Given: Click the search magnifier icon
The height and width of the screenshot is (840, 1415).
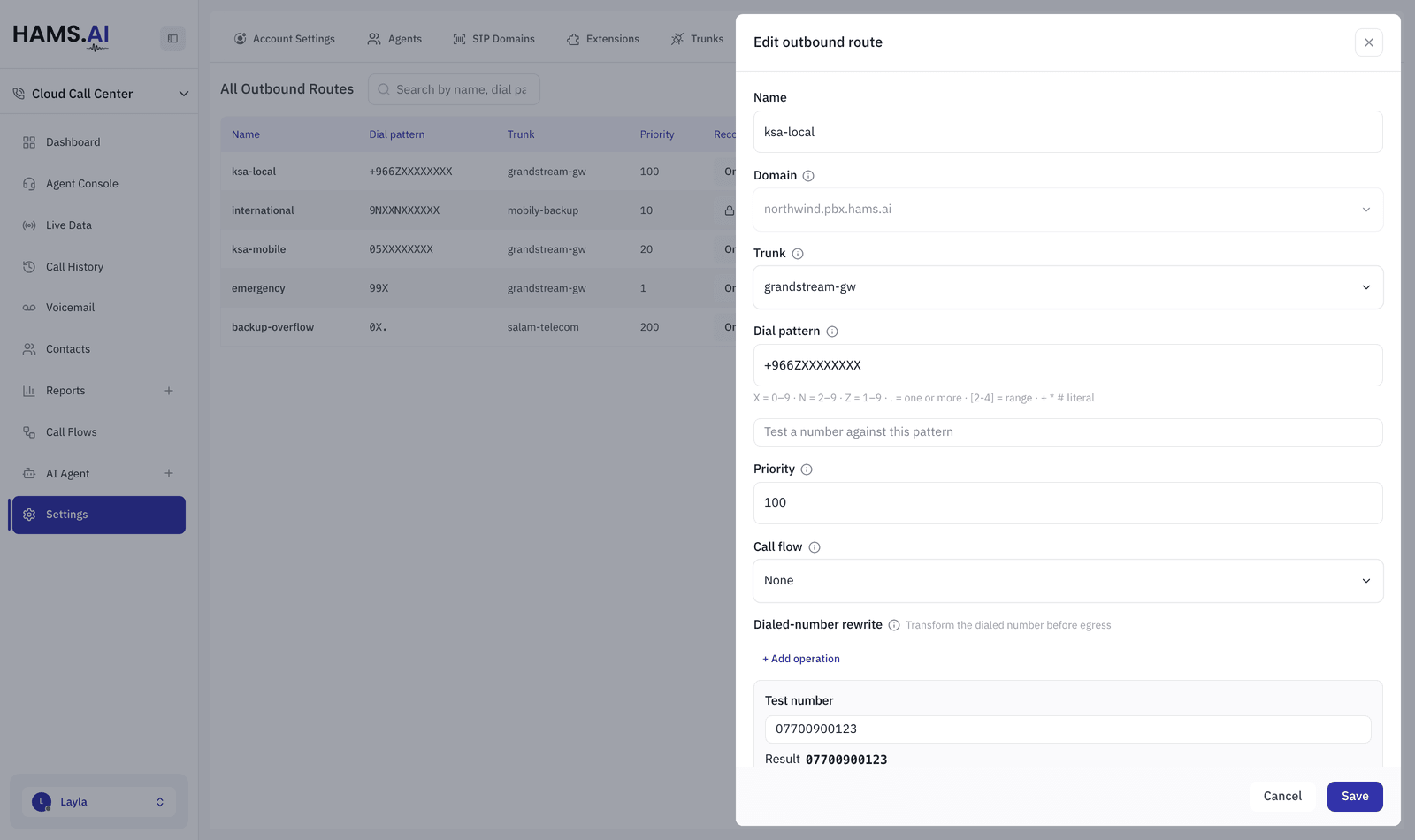Looking at the screenshot, I should pos(384,89).
